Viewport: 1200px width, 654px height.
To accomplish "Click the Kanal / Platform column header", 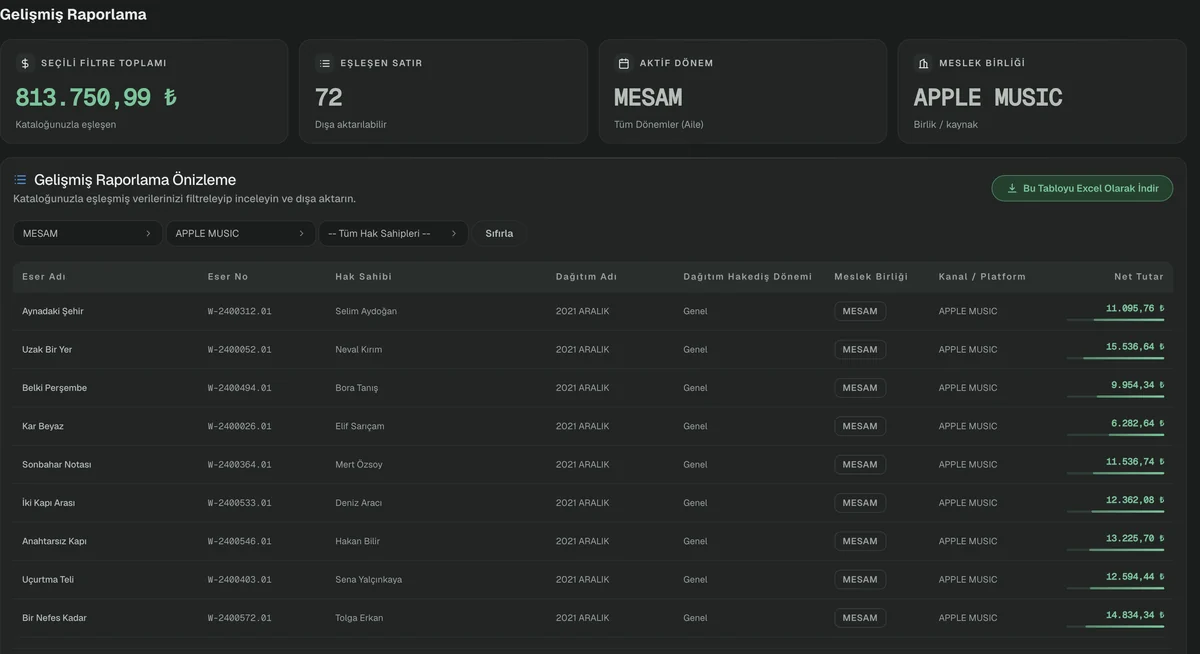I will pos(982,277).
